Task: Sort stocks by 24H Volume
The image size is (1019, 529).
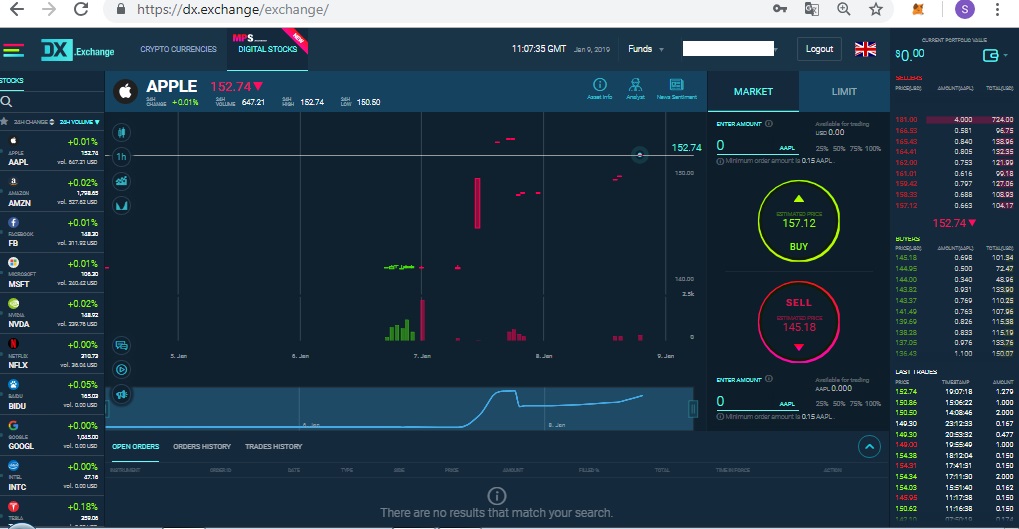Action: point(79,122)
